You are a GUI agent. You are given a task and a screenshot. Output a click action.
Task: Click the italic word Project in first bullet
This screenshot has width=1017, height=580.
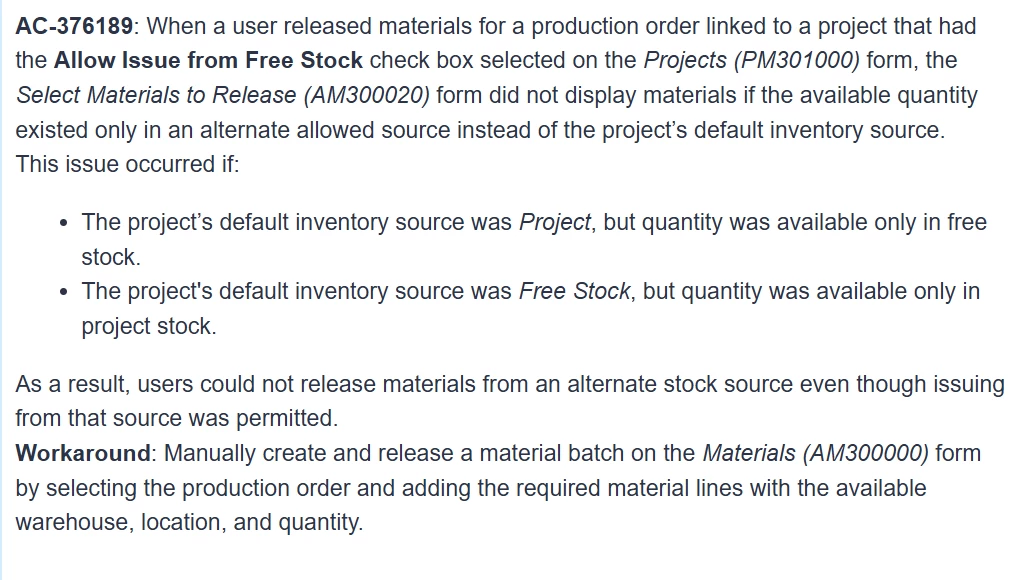555,223
